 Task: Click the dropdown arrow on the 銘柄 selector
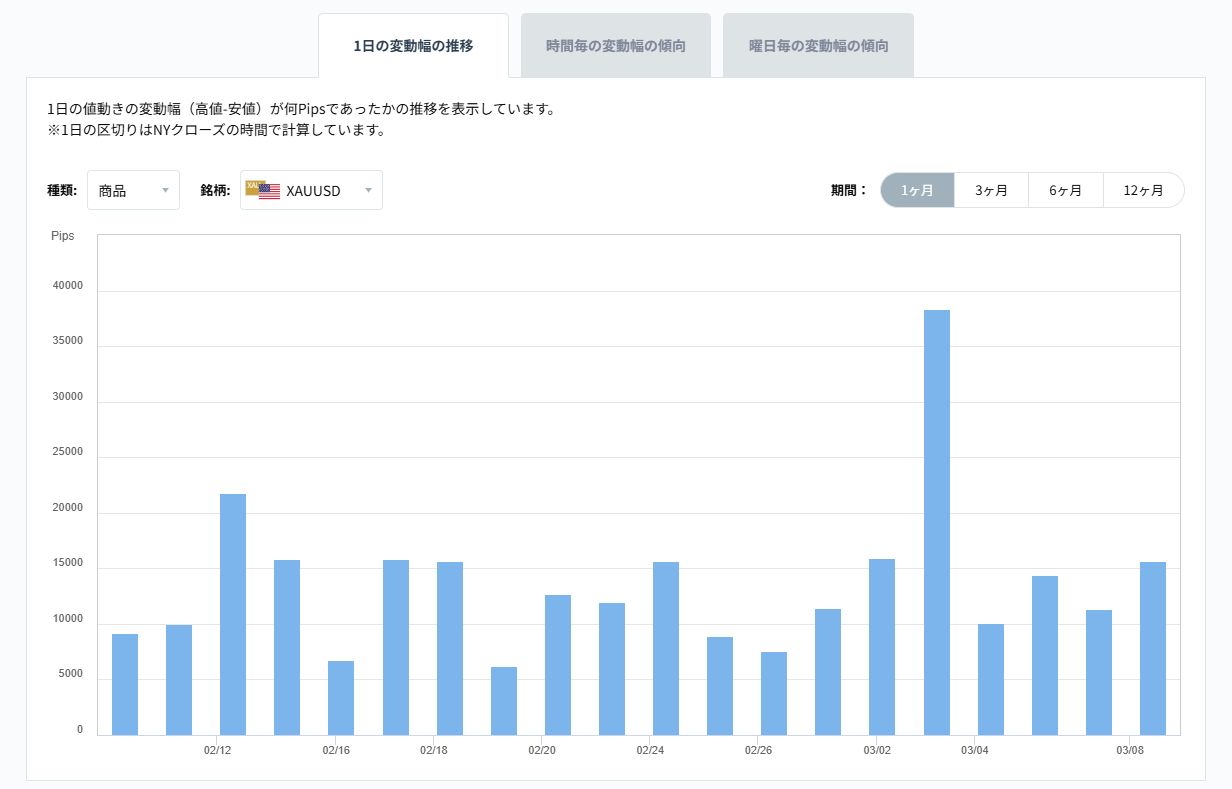pos(367,190)
